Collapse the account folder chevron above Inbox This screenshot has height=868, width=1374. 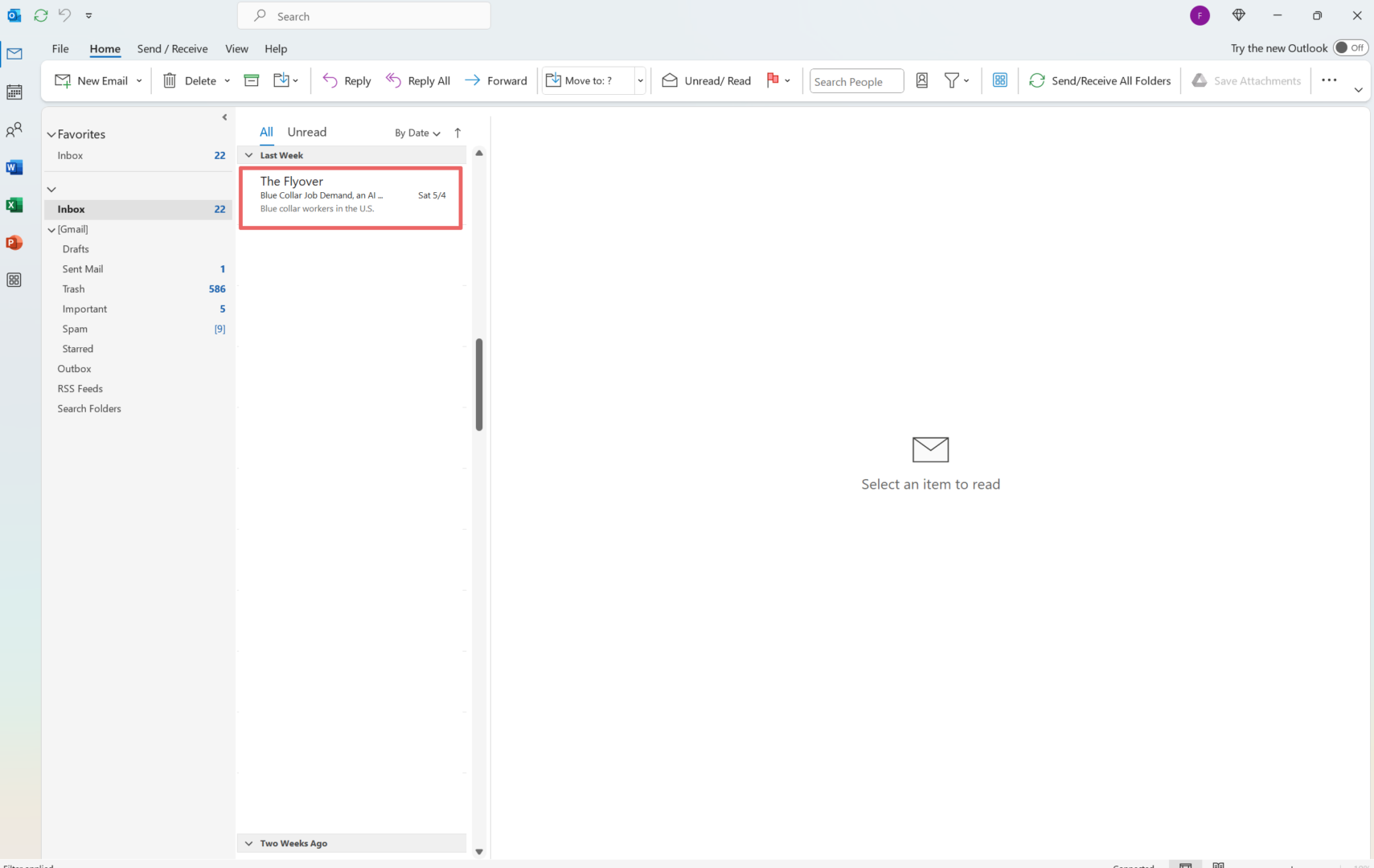51,190
